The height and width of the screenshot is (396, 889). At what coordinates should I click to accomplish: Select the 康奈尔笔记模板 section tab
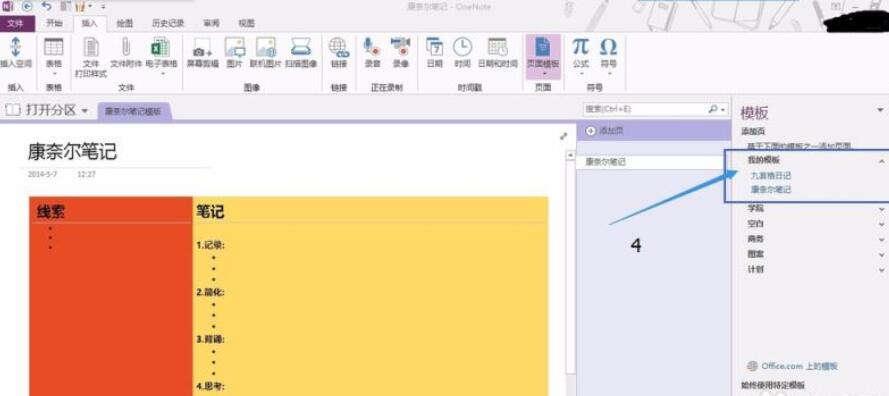tap(134, 112)
